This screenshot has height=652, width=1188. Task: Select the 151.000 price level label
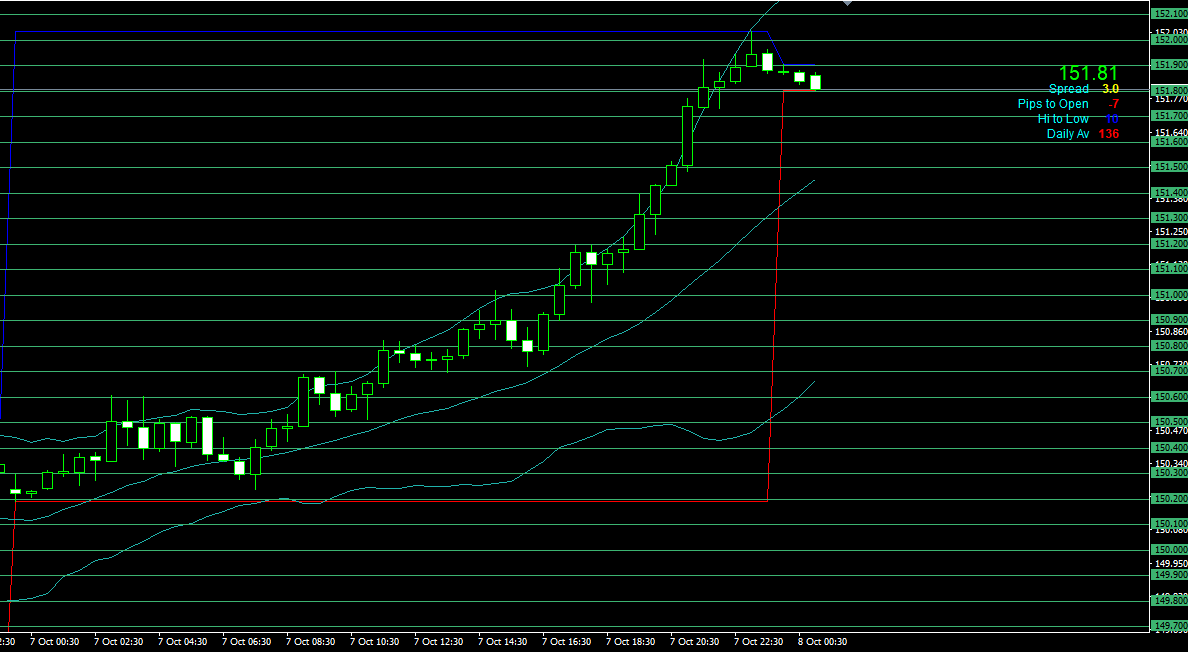click(x=1169, y=295)
